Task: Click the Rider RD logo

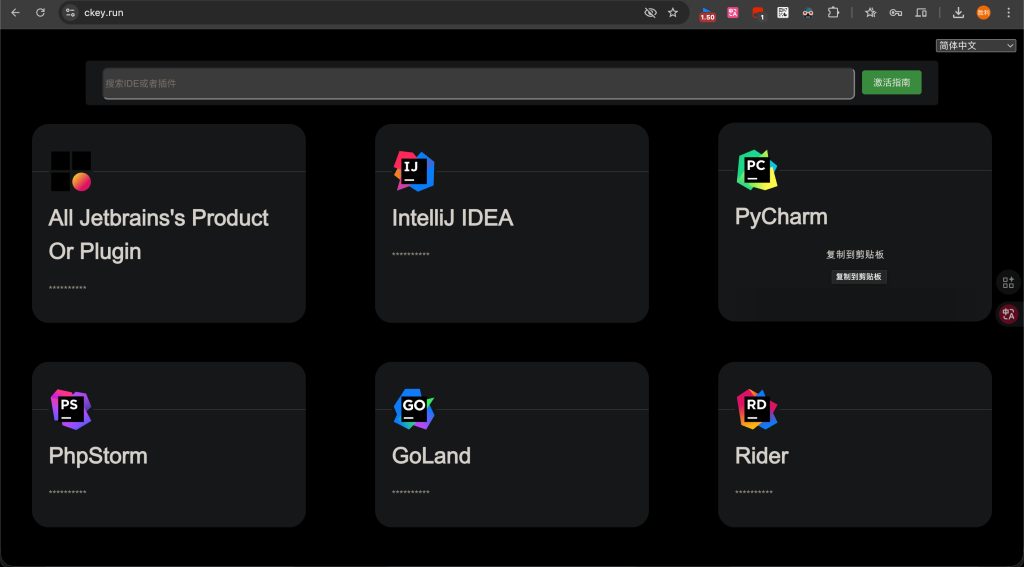Action: pyautogui.click(x=757, y=409)
